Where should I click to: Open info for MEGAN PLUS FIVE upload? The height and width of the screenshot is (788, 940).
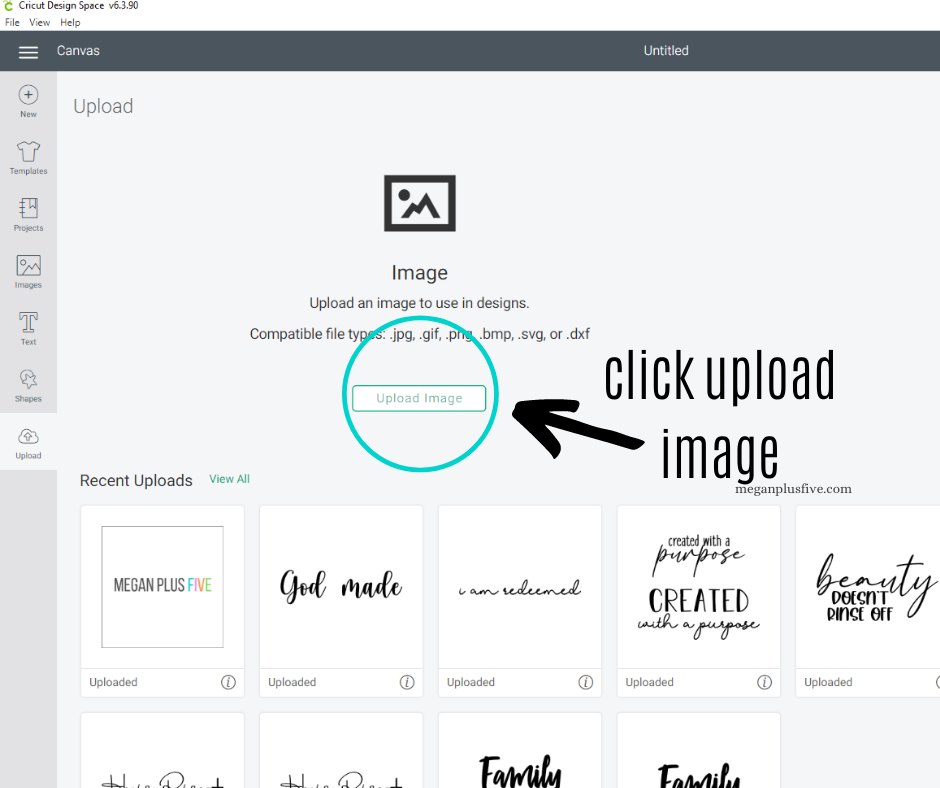pos(228,682)
